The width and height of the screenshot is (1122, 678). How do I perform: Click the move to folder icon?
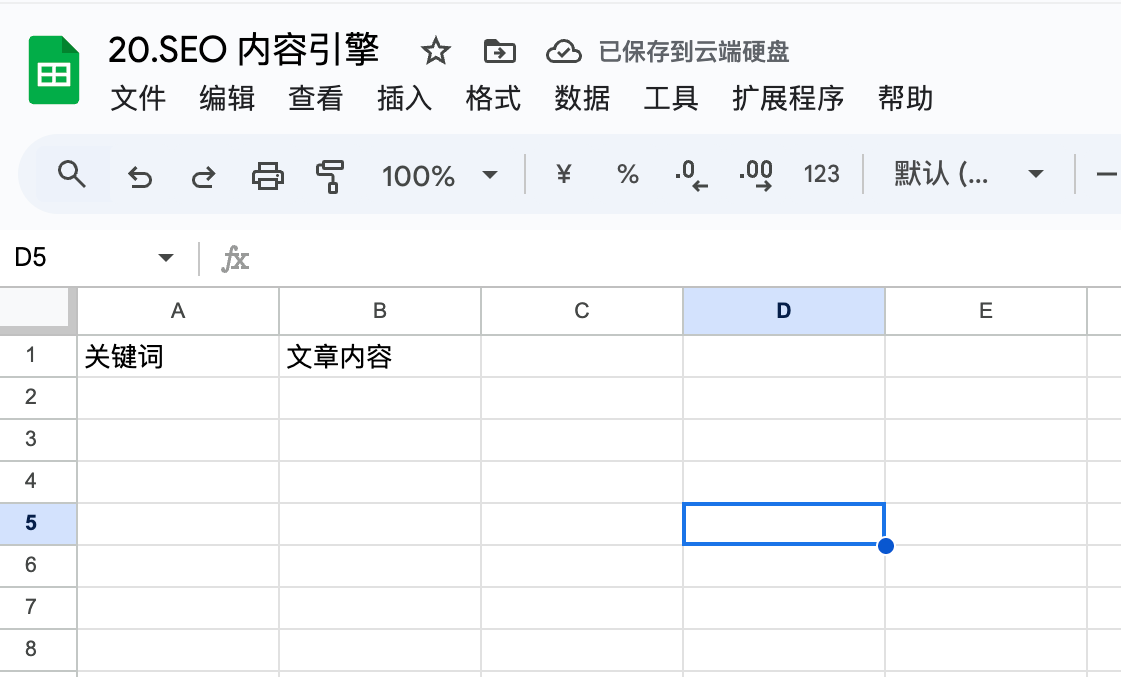(499, 51)
